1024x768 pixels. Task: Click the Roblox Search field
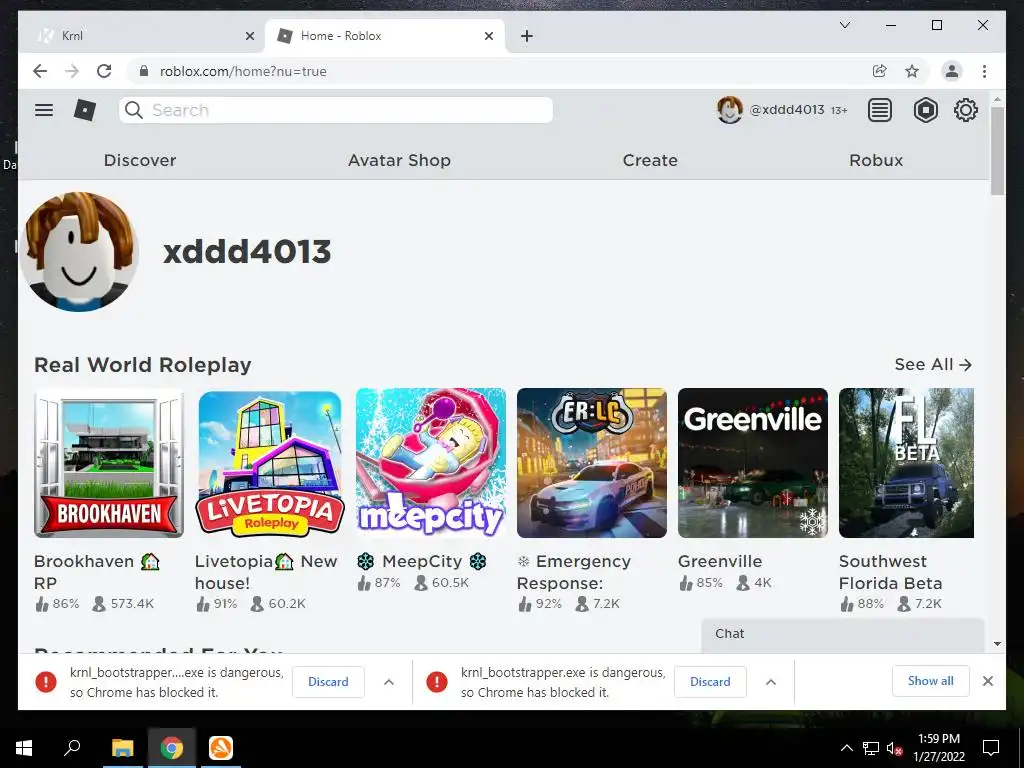[x=336, y=110]
